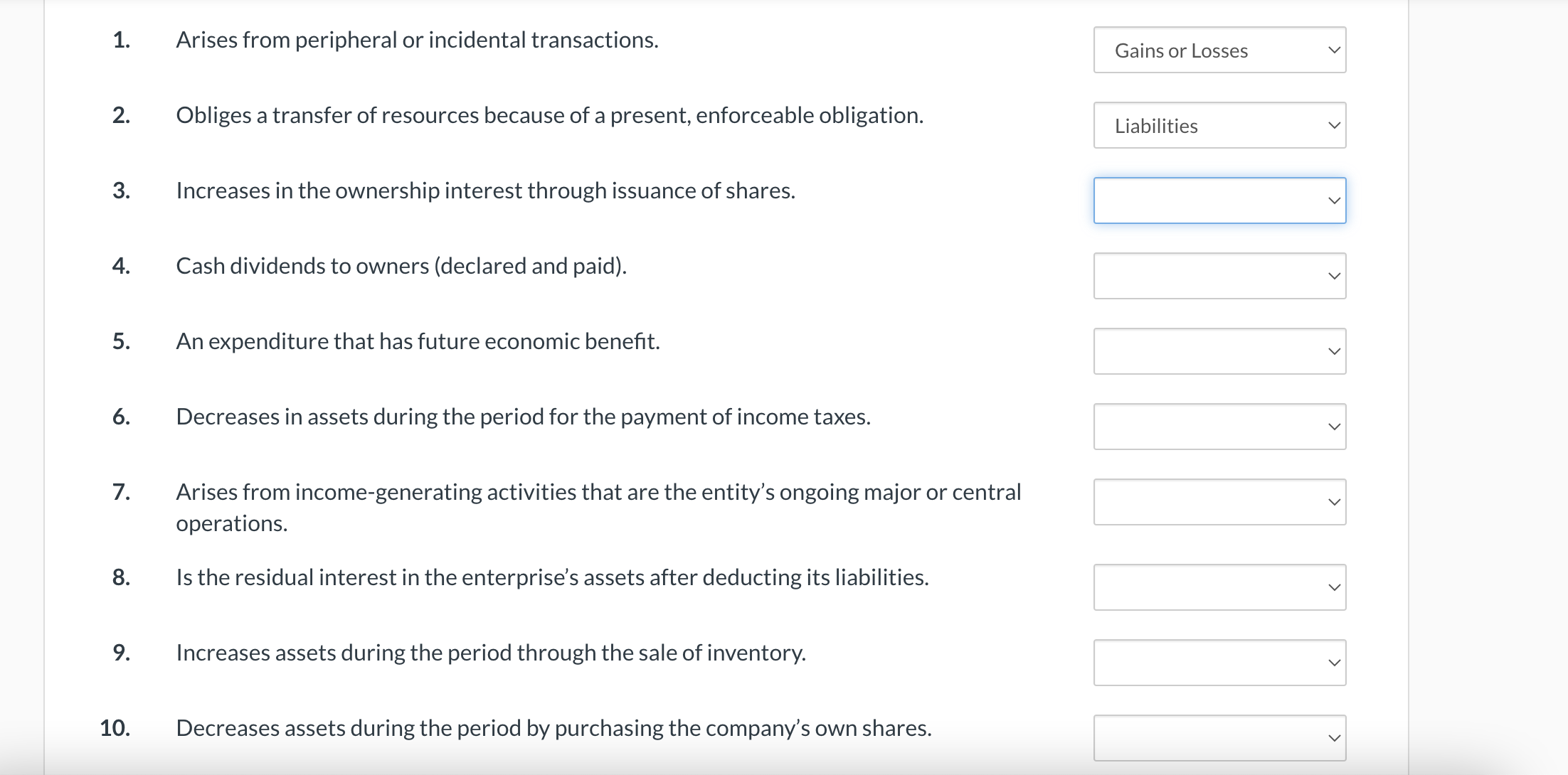Select the text of question 8
Image resolution: width=1568 pixels, height=775 pixels.
[x=552, y=577]
